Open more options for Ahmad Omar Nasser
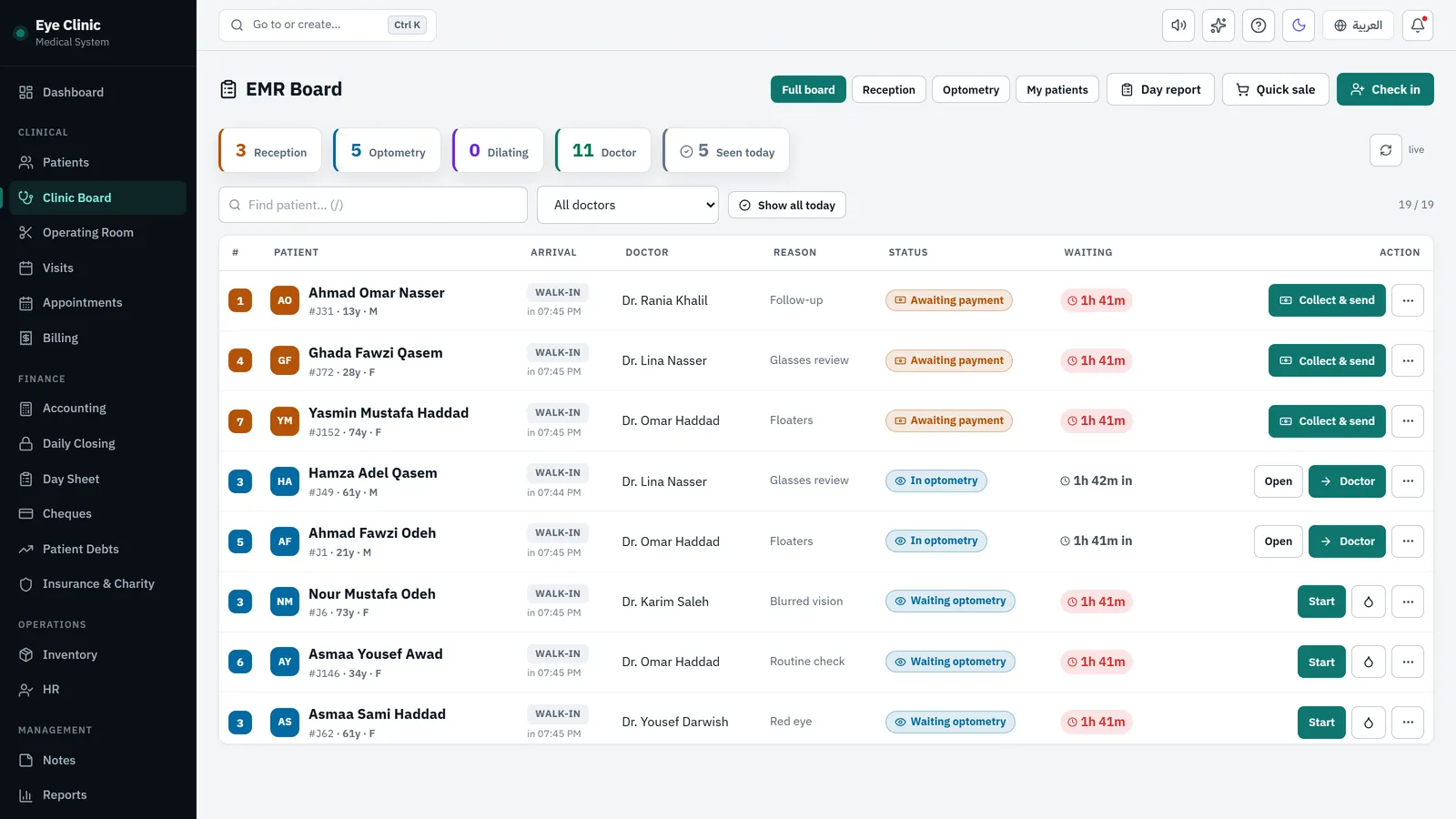This screenshot has height=819, width=1456. point(1408,300)
